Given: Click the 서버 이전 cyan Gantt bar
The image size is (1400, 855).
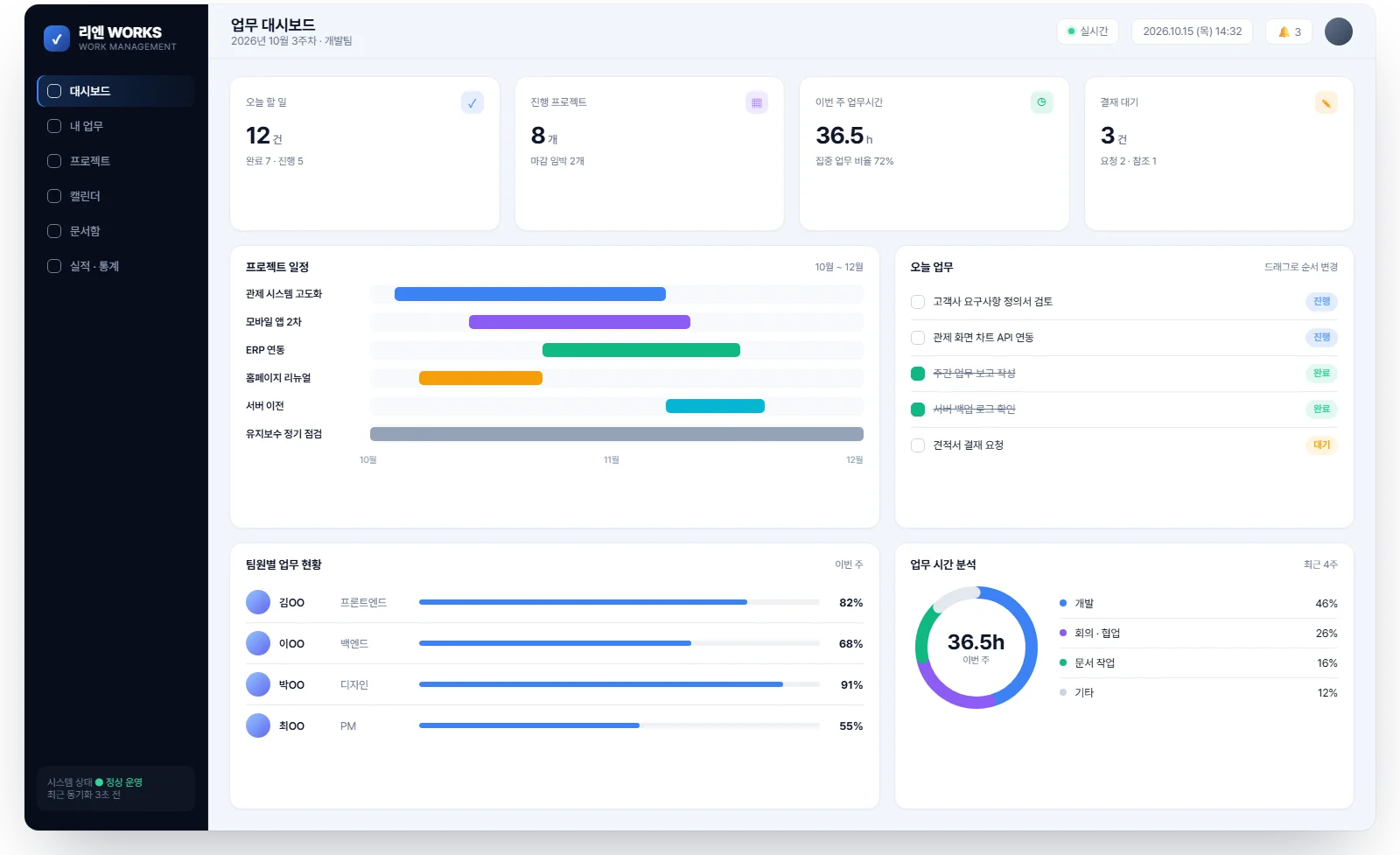Looking at the screenshot, I should [715, 406].
